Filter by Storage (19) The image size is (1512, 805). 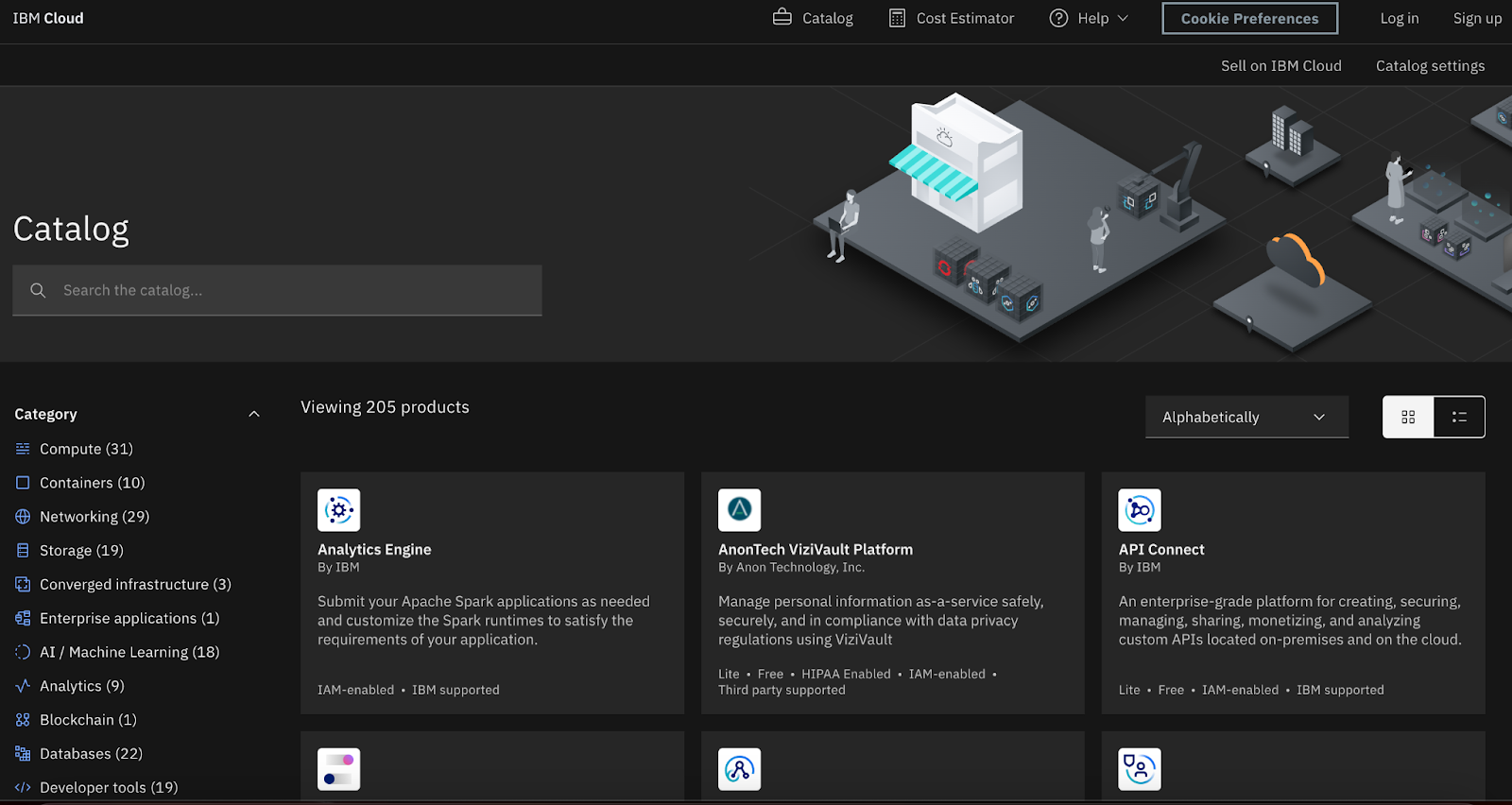[81, 550]
